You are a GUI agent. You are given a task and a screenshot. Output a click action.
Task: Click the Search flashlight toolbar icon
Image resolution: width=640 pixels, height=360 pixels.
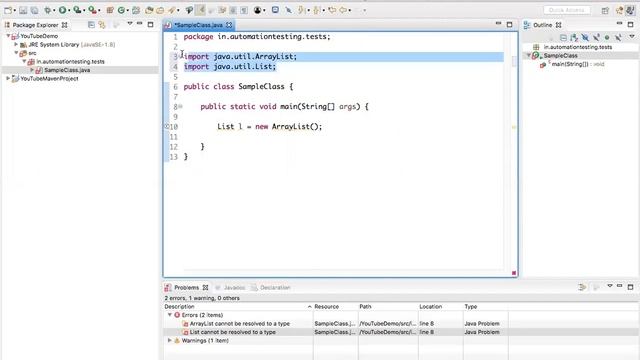[172, 10]
